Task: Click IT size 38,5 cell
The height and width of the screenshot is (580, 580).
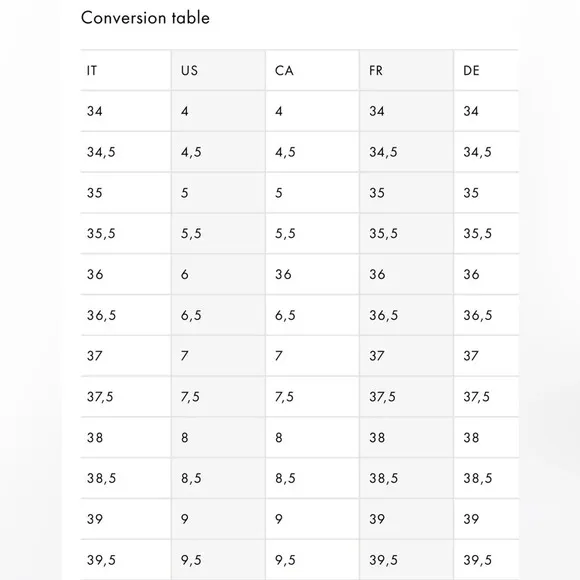Action: pyautogui.click(x=126, y=478)
